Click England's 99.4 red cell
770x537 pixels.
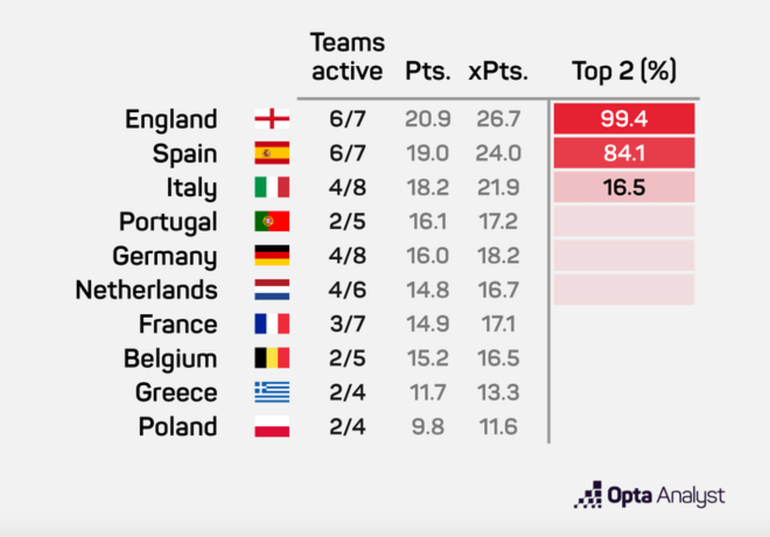(x=624, y=120)
